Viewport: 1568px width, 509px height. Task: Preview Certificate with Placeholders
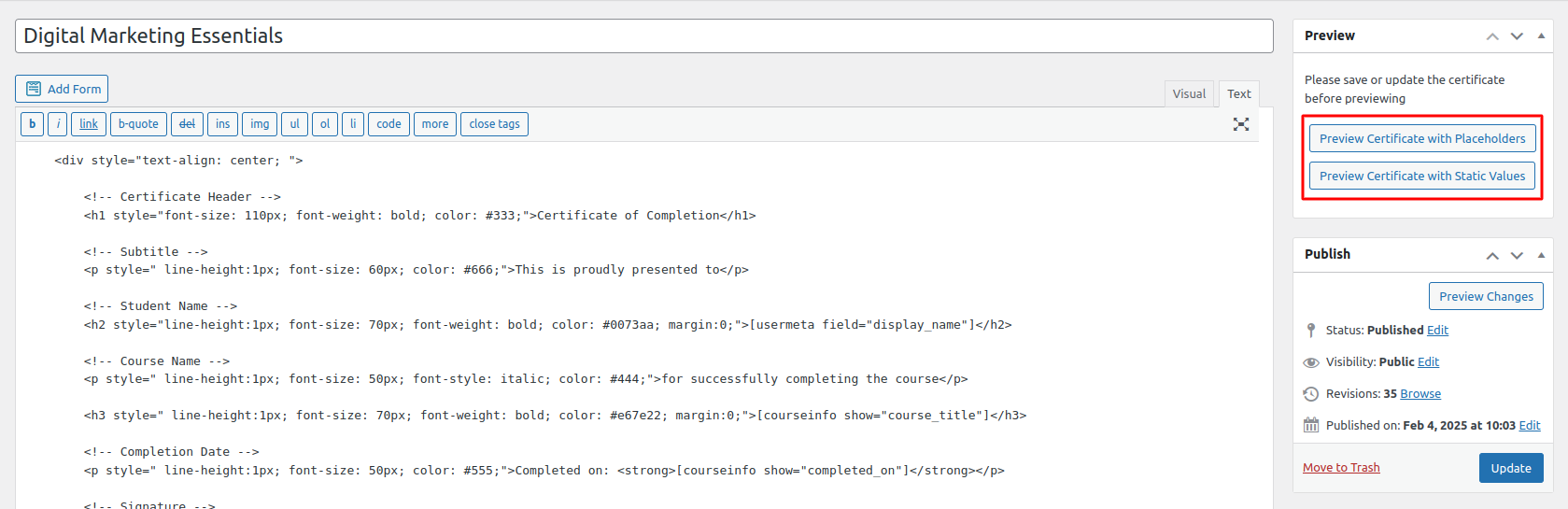(x=1421, y=138)
